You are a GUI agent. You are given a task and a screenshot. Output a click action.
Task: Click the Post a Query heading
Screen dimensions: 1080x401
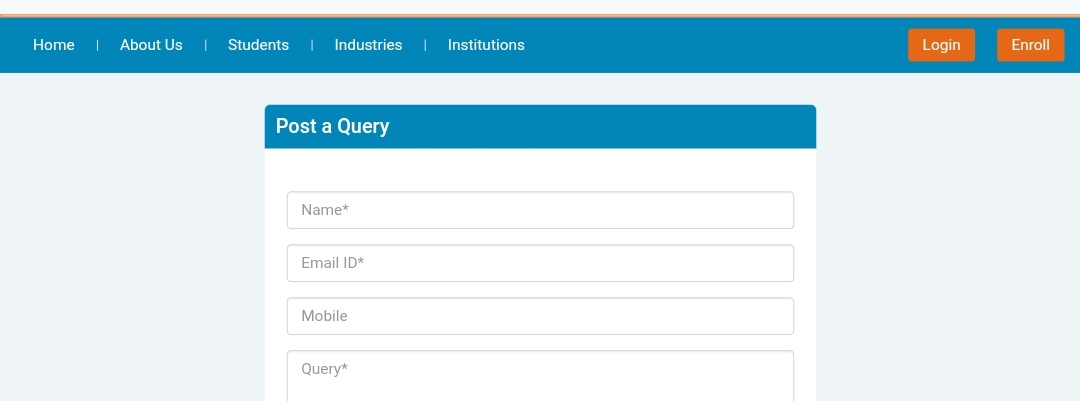click(x=332, y=127)
